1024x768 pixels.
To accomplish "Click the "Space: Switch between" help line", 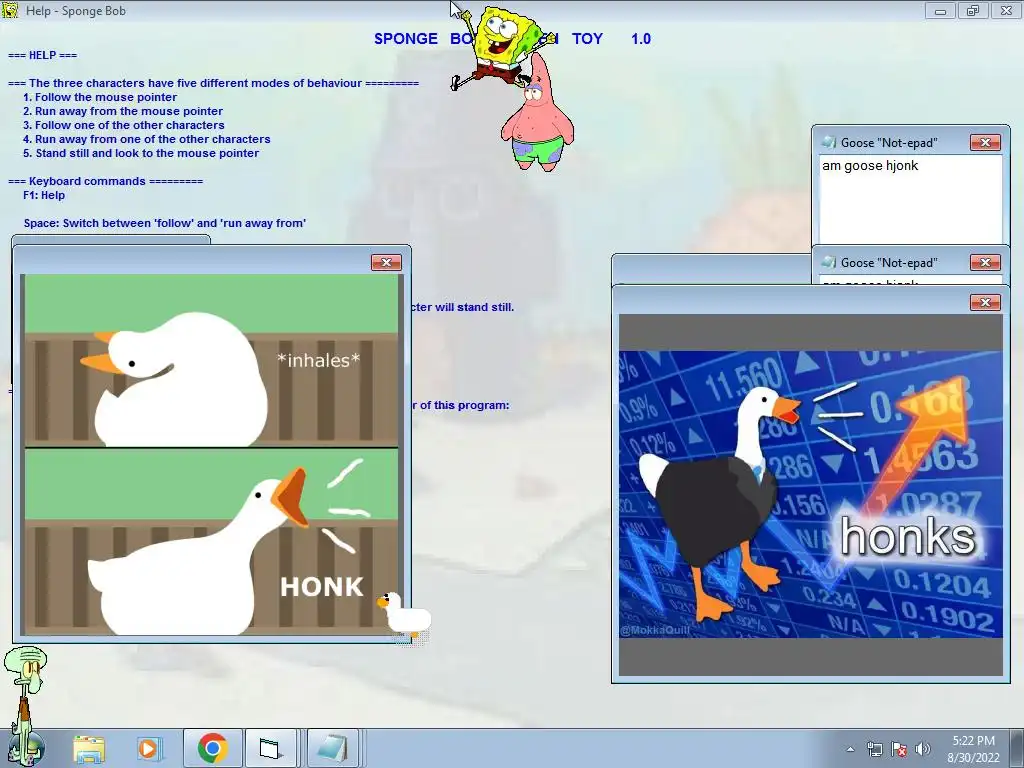I will coord(165,223).
